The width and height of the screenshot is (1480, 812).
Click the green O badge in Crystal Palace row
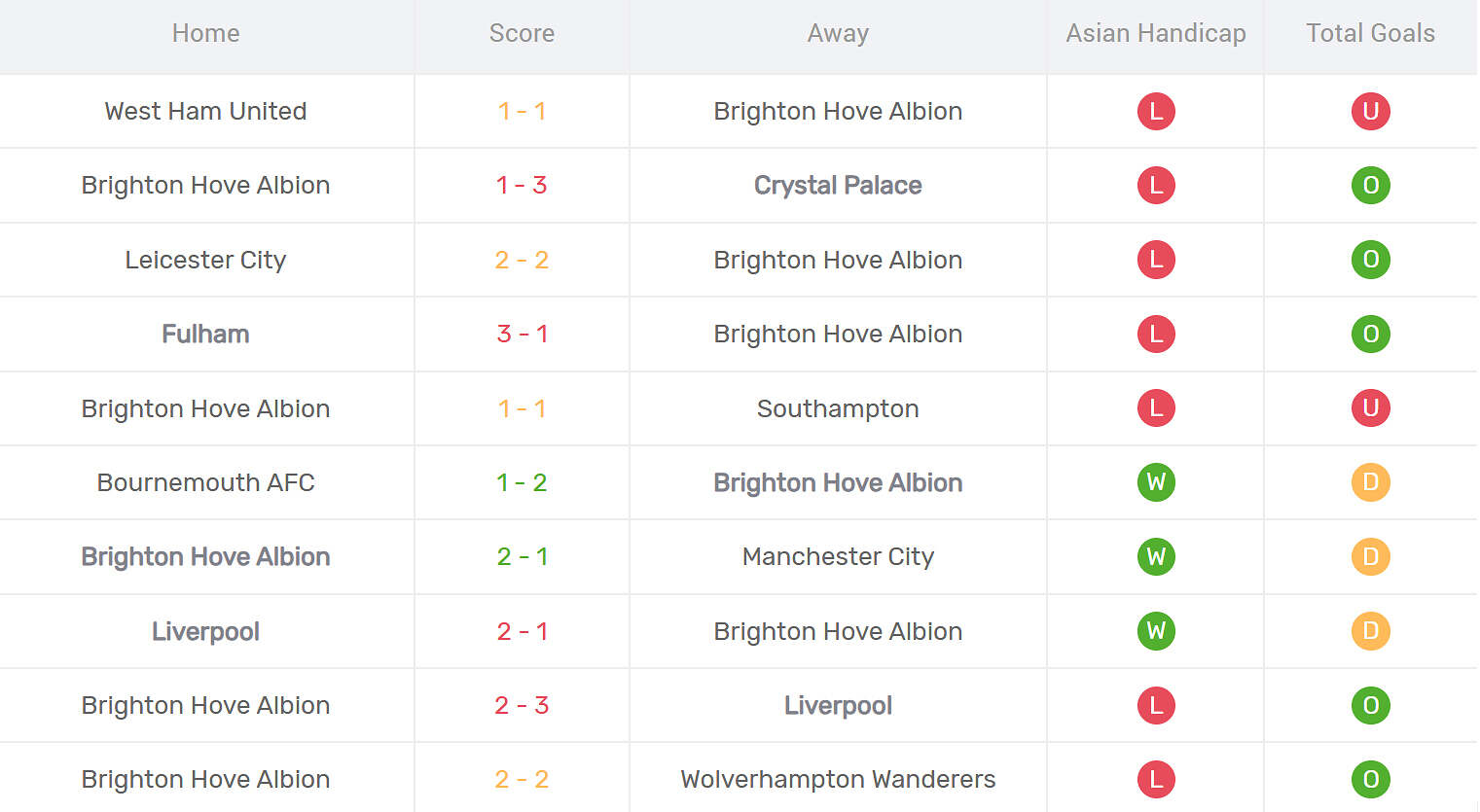pyautogui.click(x=1370, y=185)
